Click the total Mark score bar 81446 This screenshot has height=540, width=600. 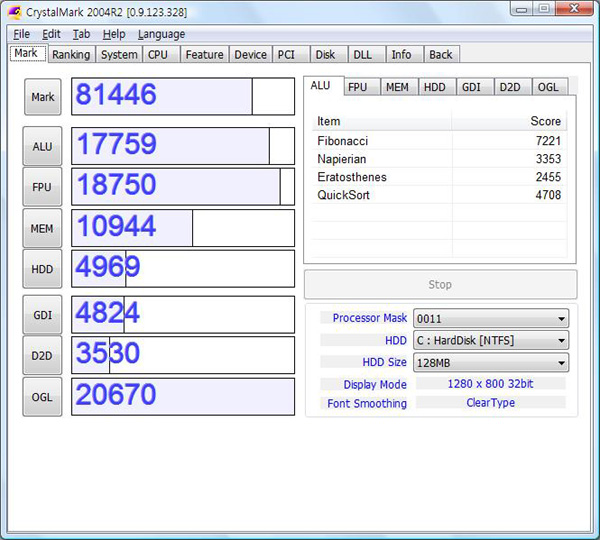coord(183,96)
